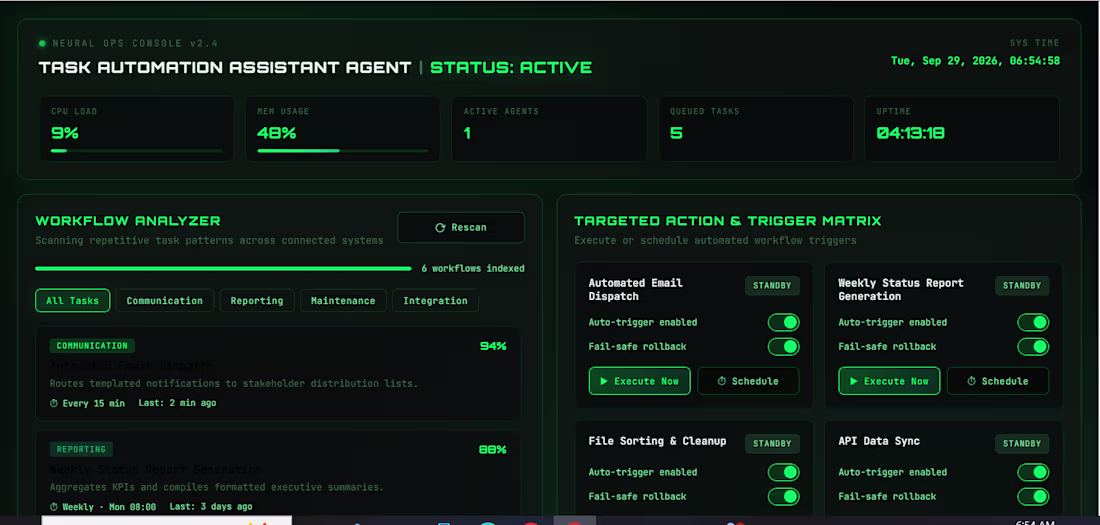Open Schedule for Weekly Status Report Generation
This screenshot has width=1100, height=525.
[998, 381]
